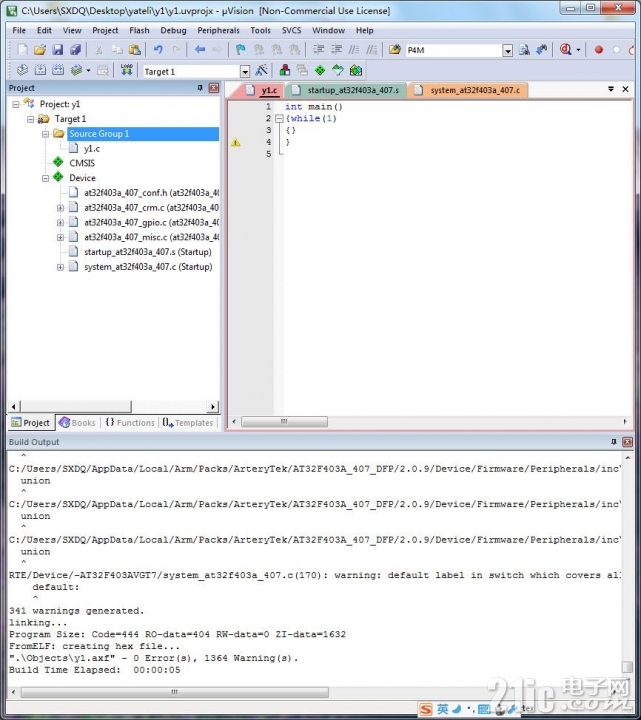The height and width of the screenshot is (720, 641).
Task: Select startup_at32f403a_407.s (Startup) file
Action: [x=147, y=252]
